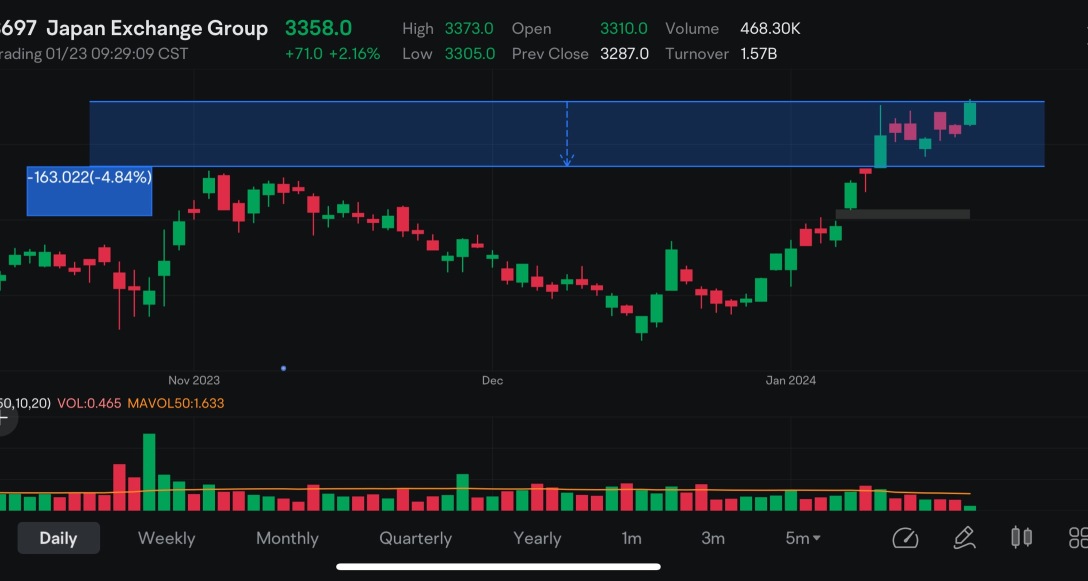1088x581 pixels.
Task: Choose the 1m interval
Action: [x=631, y=538]
